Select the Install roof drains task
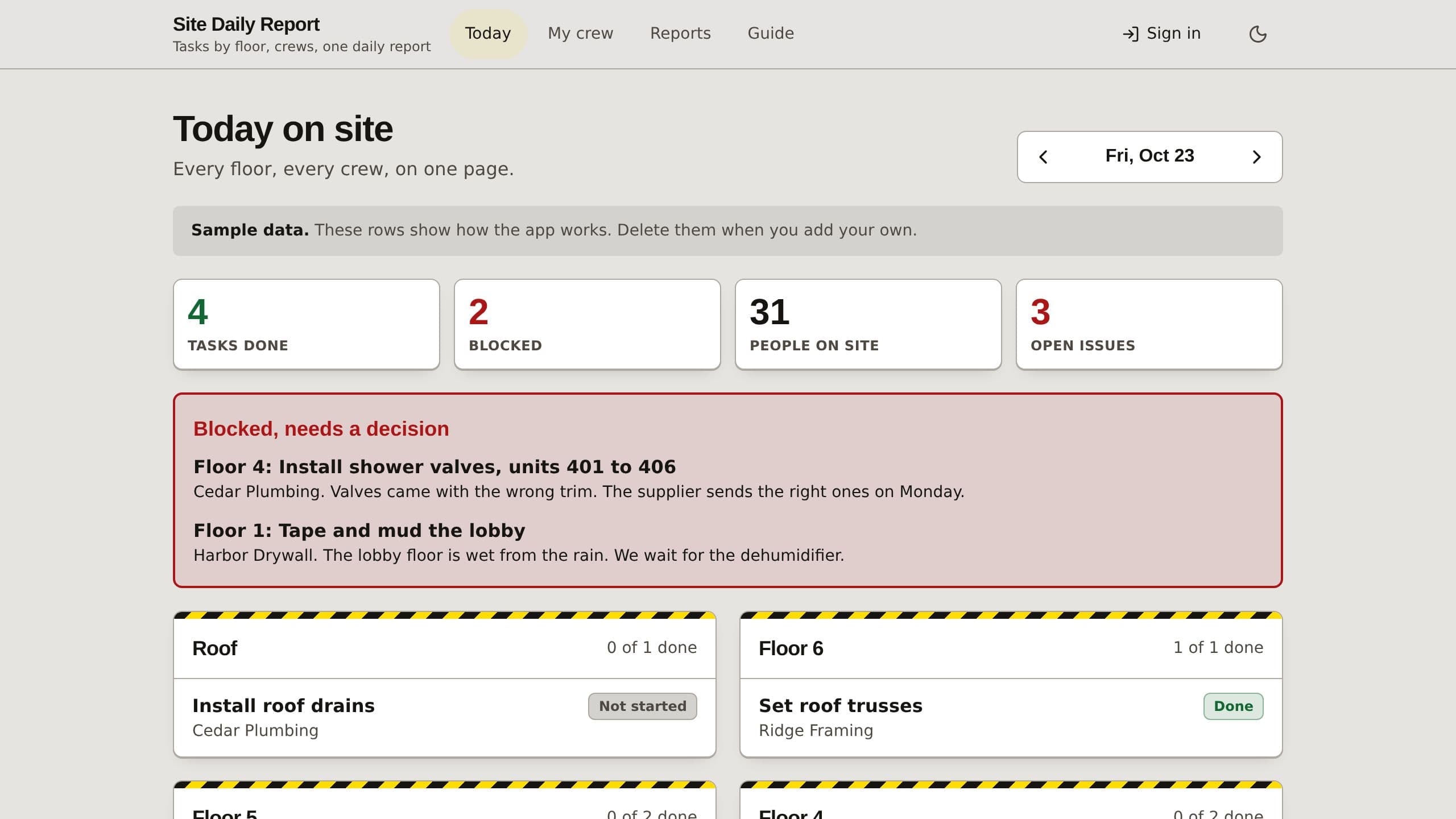Viewport: 1456px width, 819px height. pyautogui.click(x=284, y=706)
